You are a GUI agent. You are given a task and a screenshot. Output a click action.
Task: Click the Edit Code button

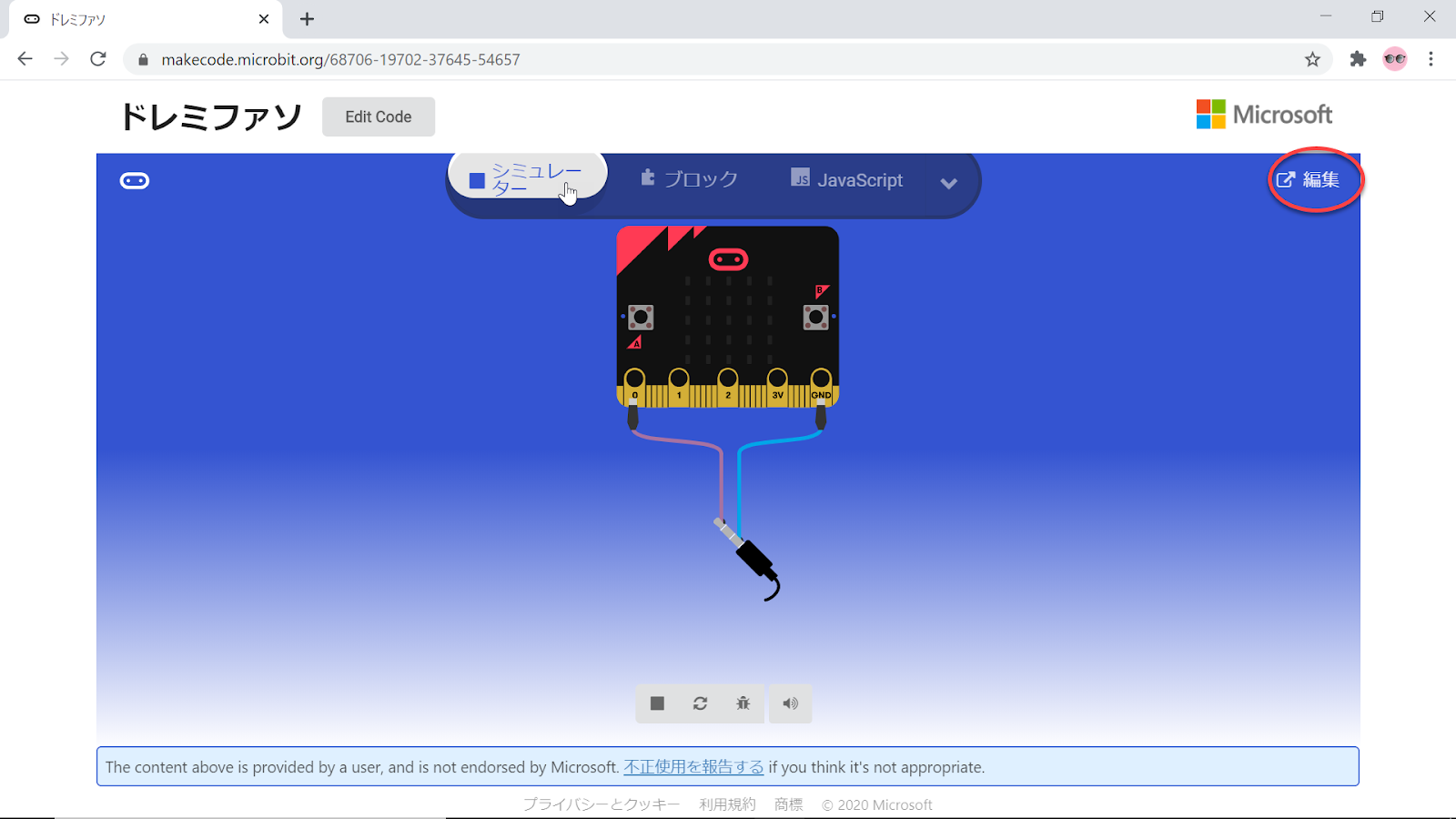point(379,116)
